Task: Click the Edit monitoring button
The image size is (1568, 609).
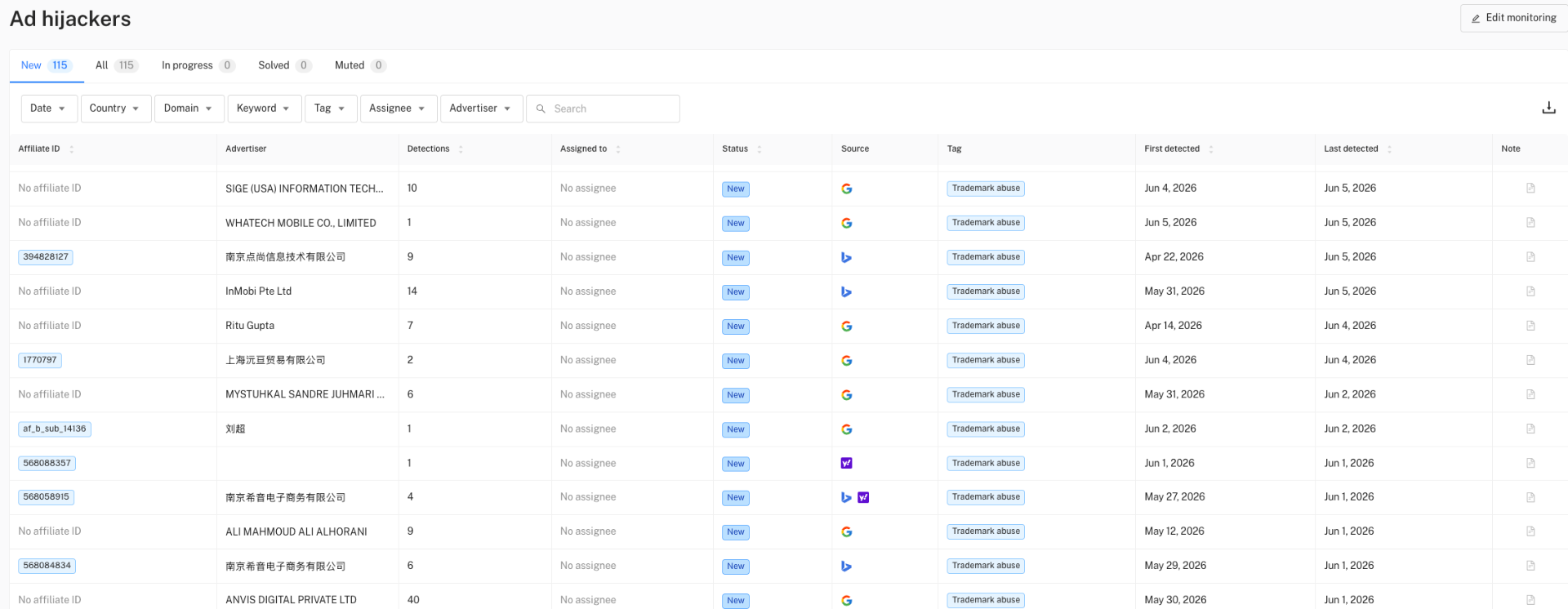Action: pyautogui.click(x=1513, y=18)
